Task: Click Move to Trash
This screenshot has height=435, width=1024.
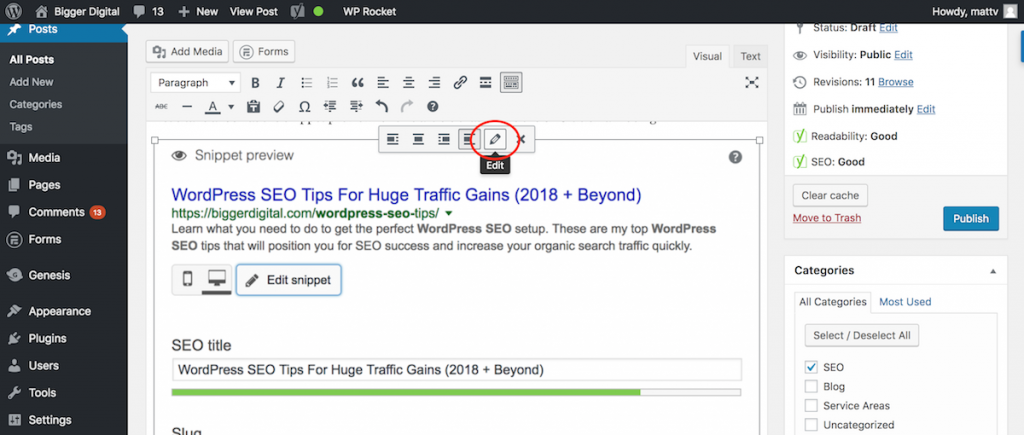Action: pyautogui.click(x=827, y=218)
